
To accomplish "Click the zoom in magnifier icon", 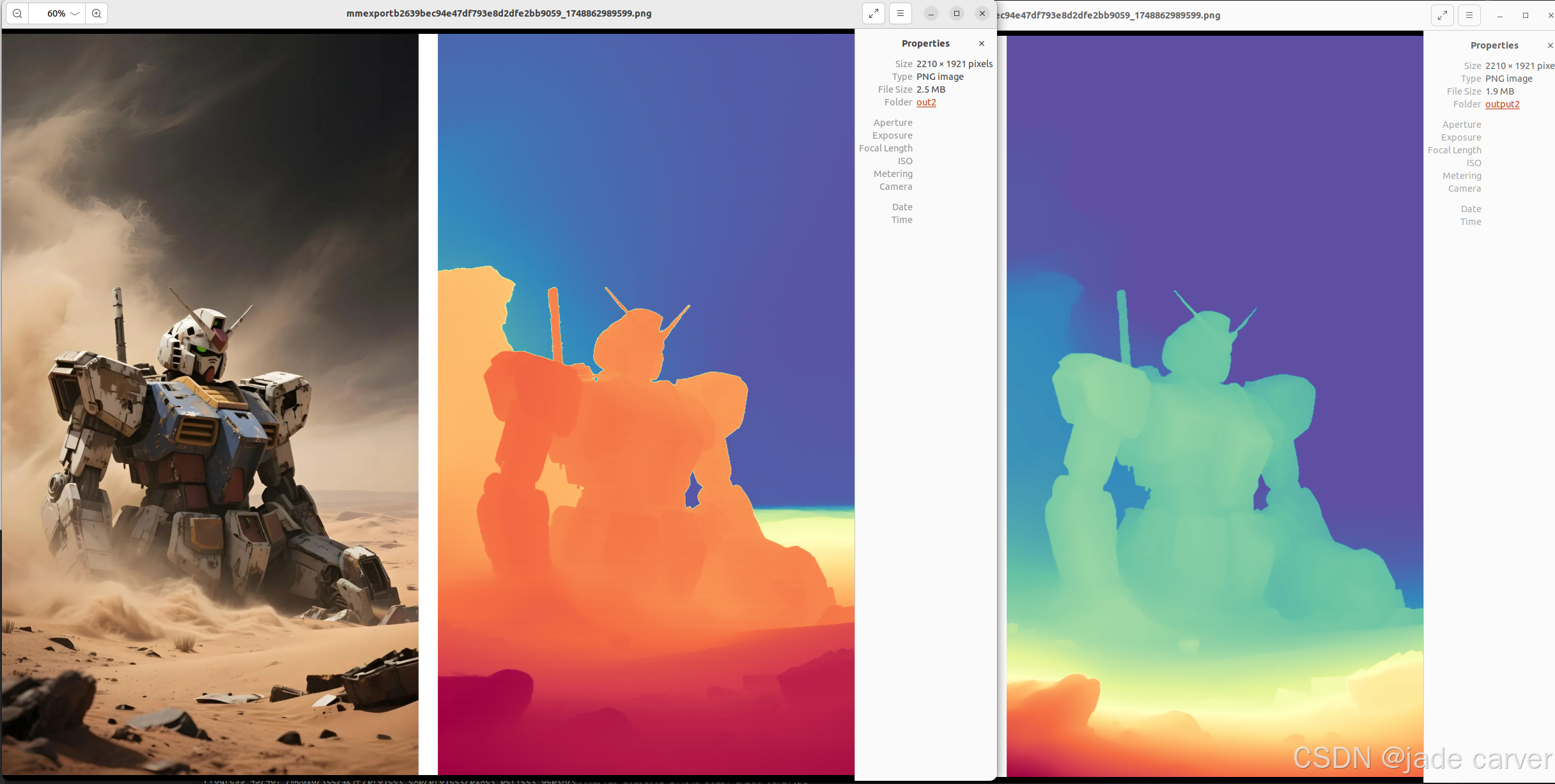I will [x=97, y=13].
